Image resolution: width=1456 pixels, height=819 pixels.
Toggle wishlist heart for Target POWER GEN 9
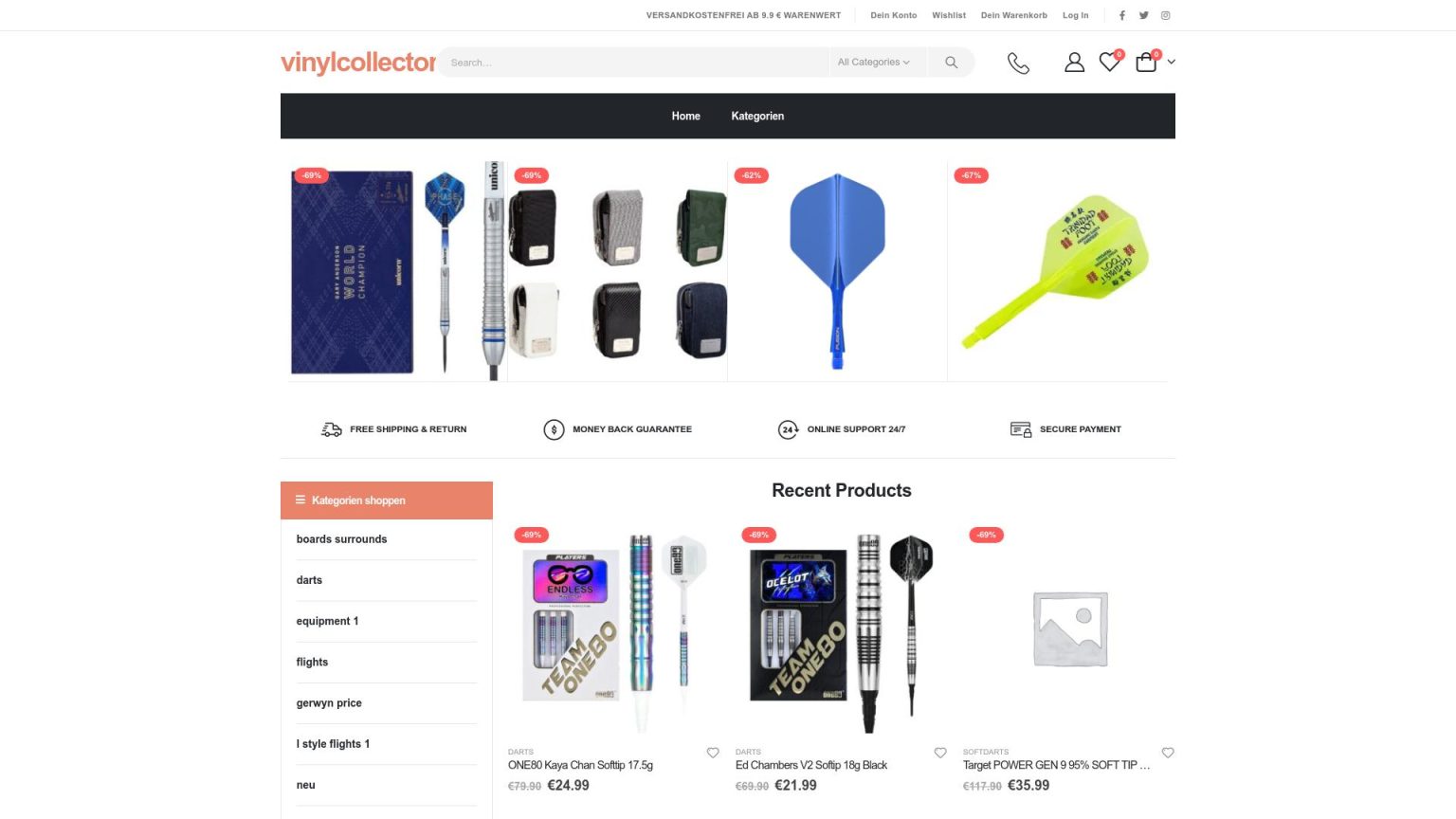point(1168,753)
